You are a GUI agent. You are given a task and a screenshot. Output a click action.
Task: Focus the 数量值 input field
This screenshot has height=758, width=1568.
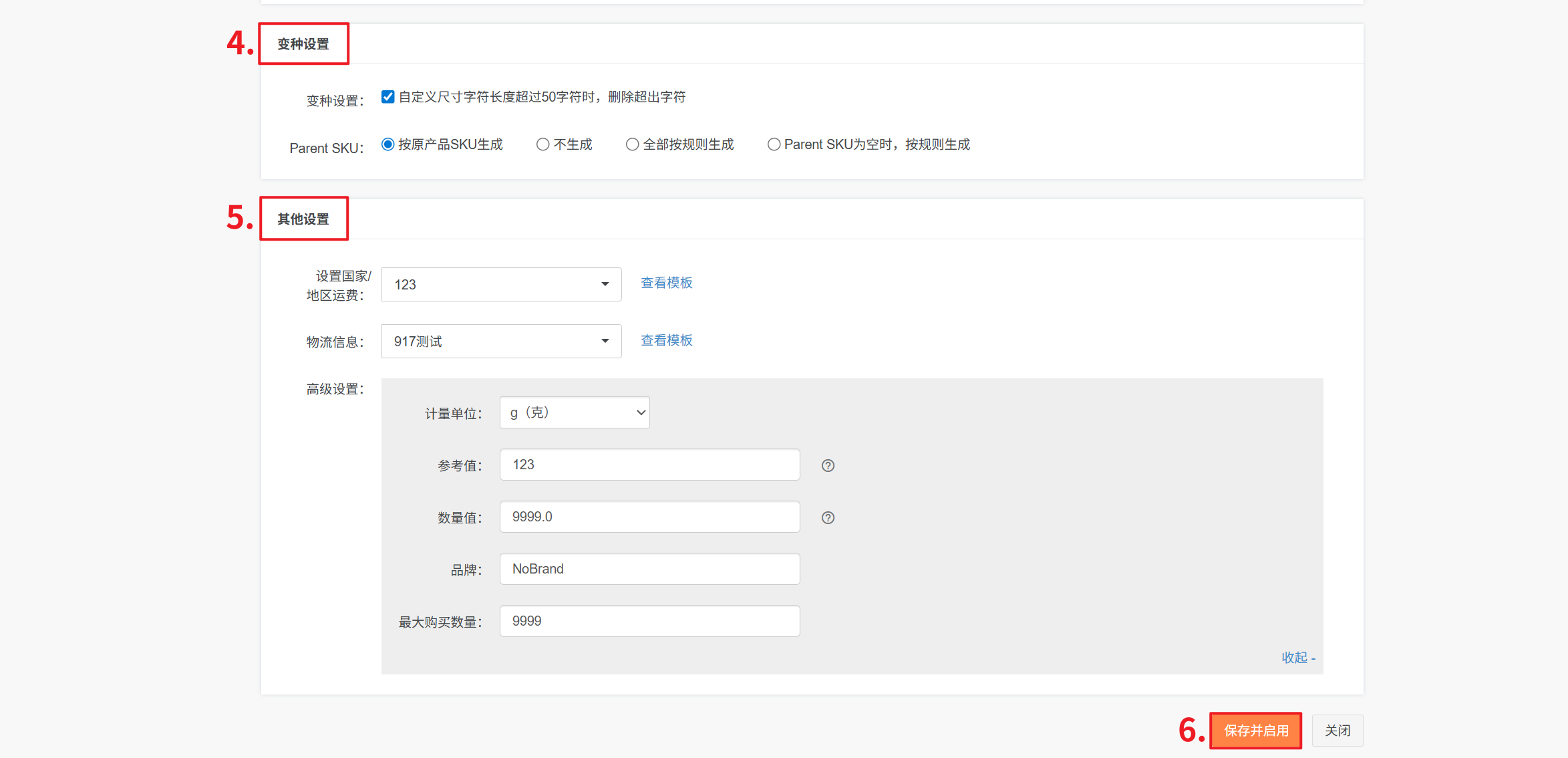pyautogui.click(x=649, y=517)
